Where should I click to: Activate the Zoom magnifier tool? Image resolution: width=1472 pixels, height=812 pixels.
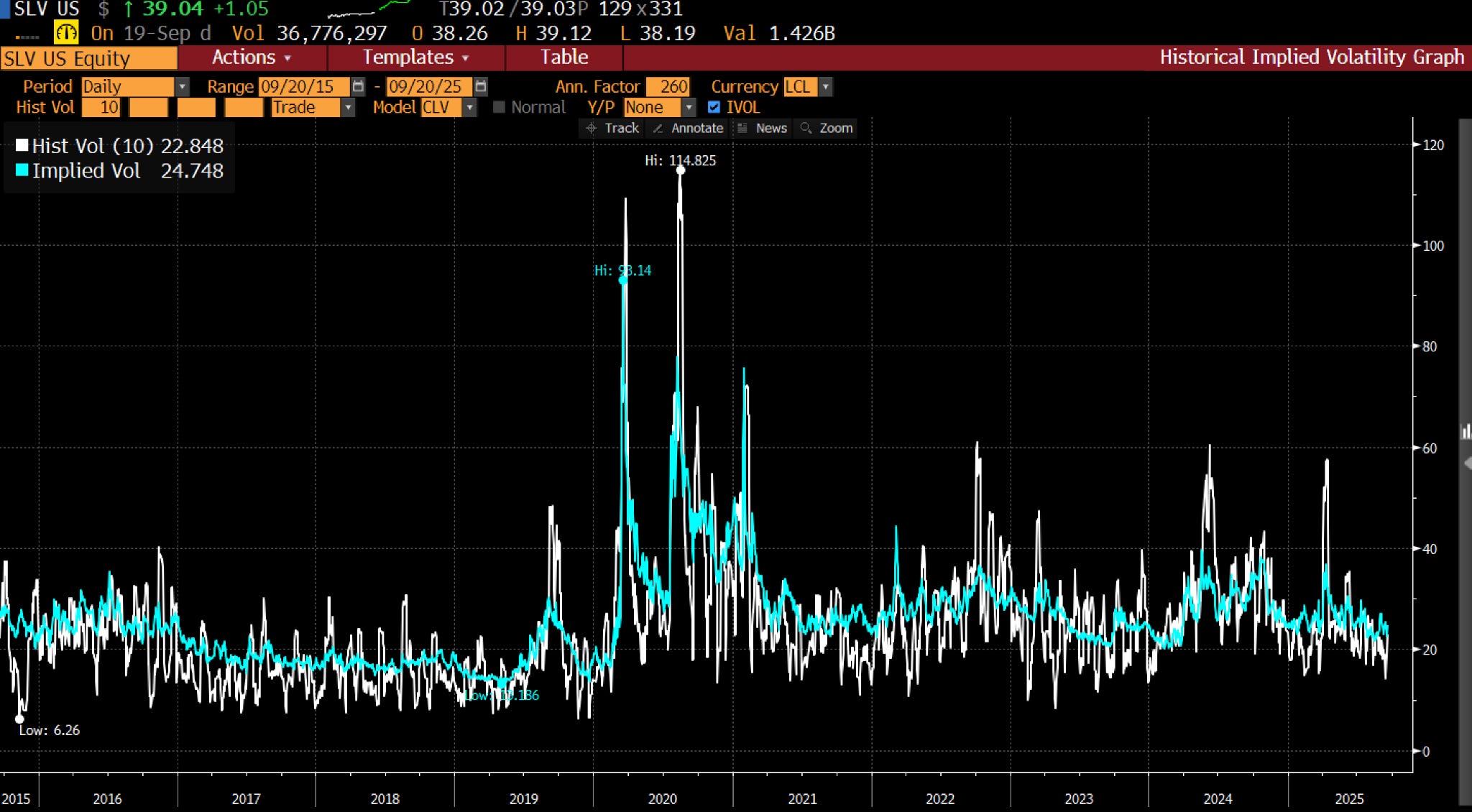point(827,128)
